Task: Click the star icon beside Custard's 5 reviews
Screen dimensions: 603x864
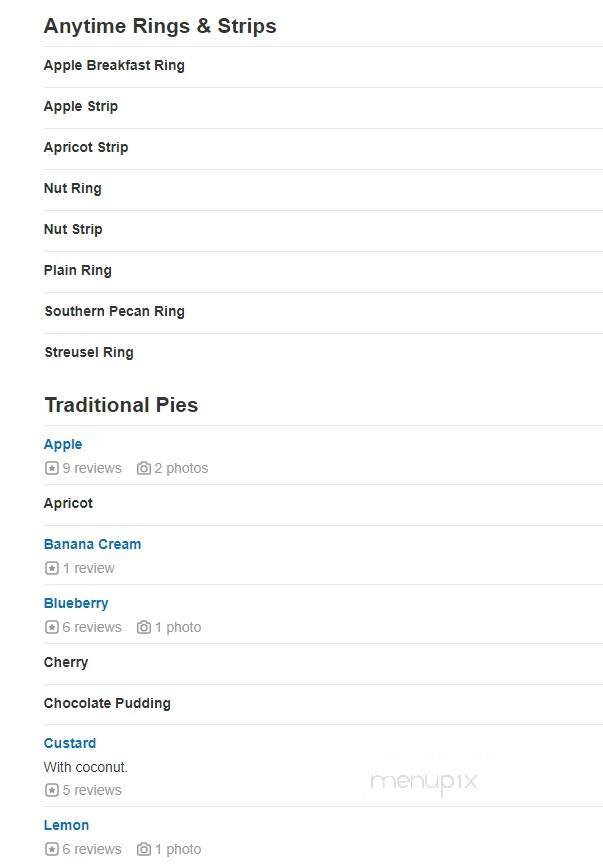Action: tap(50, 790)
